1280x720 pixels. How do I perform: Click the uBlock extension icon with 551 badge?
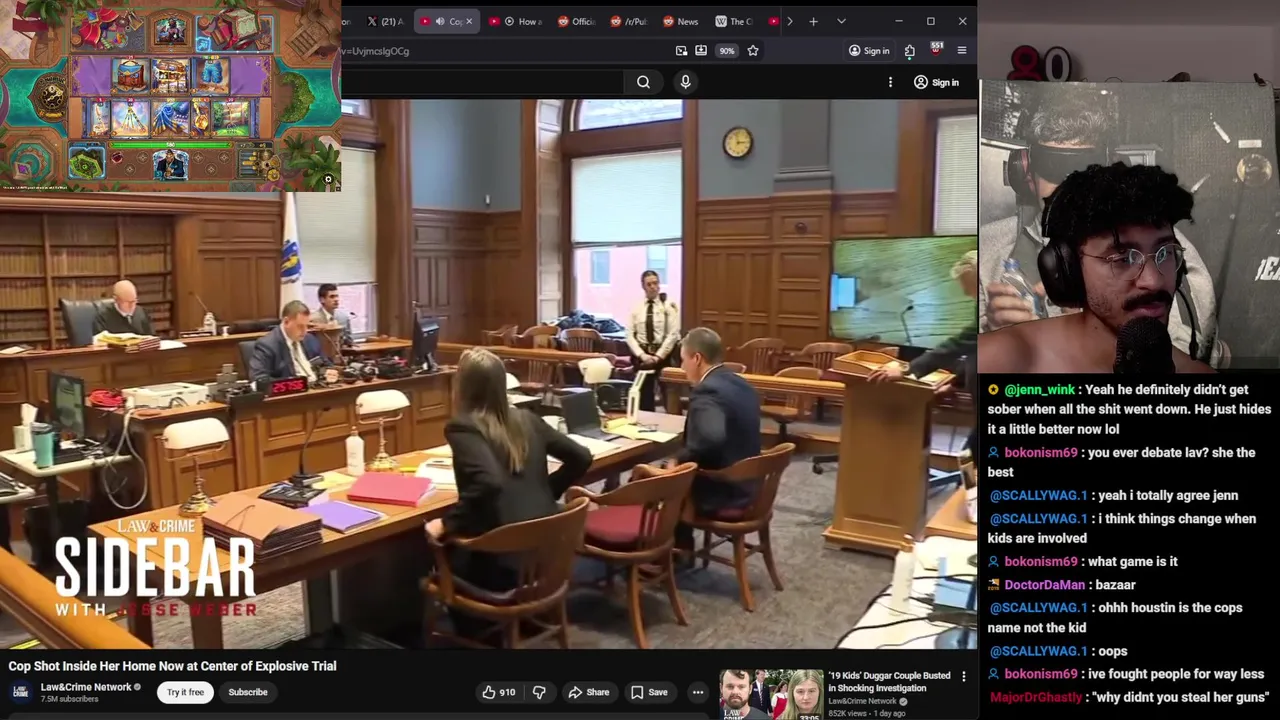[x=936, y=50]
